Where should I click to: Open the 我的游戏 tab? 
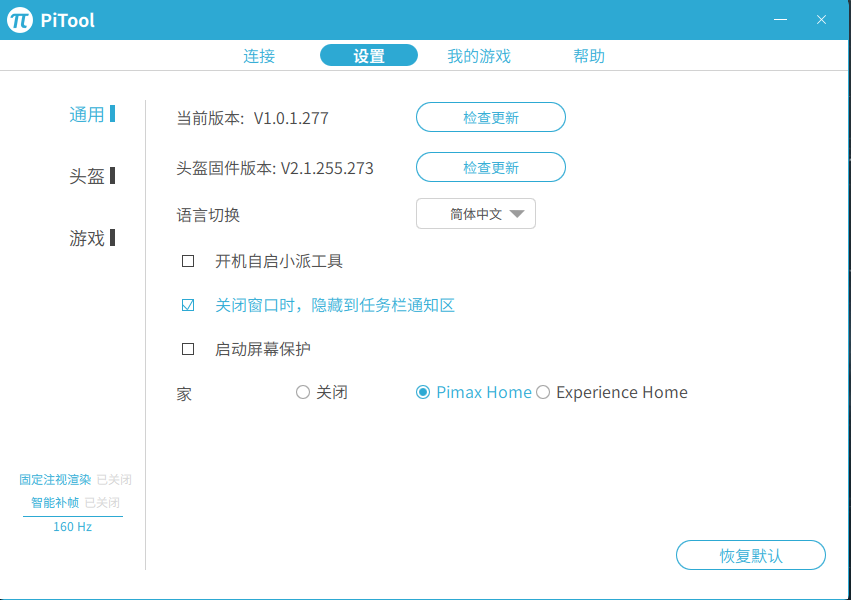point(479,56)
